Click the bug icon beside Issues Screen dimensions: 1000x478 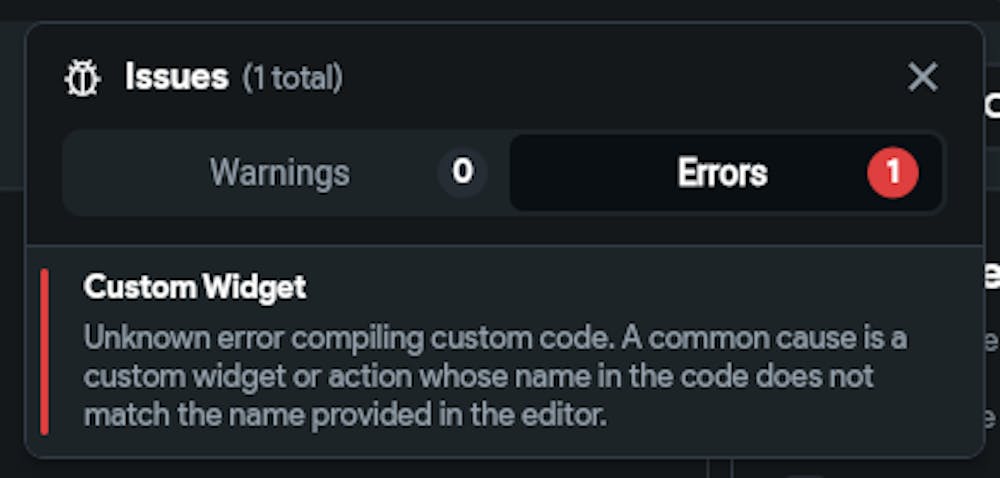[x=82, y=78]
